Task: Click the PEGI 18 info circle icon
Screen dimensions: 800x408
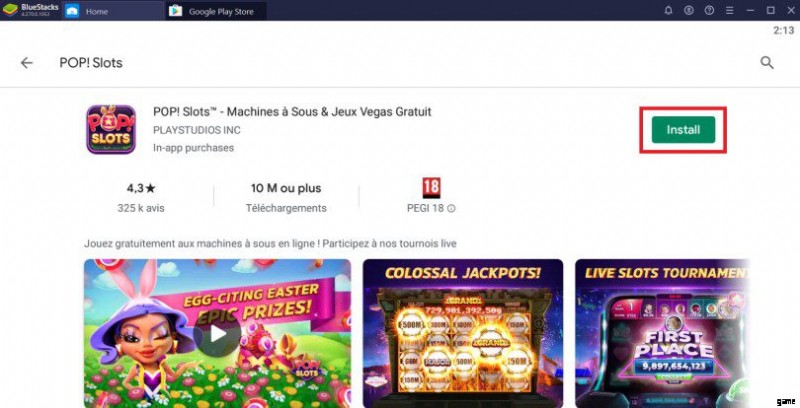Action: click(451, 208)
